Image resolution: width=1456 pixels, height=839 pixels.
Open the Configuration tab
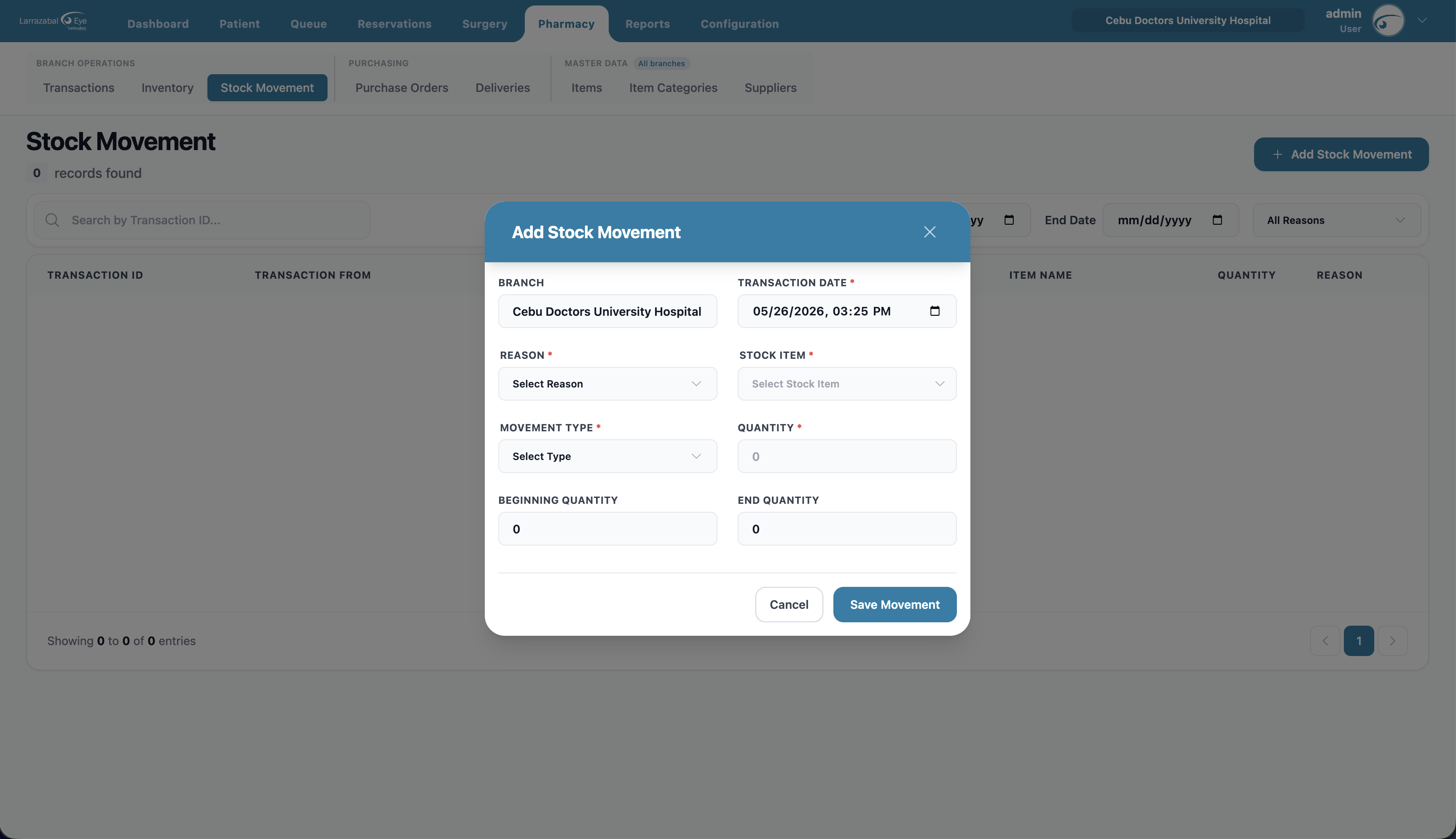pyautogui.click(x=739, y=24)
